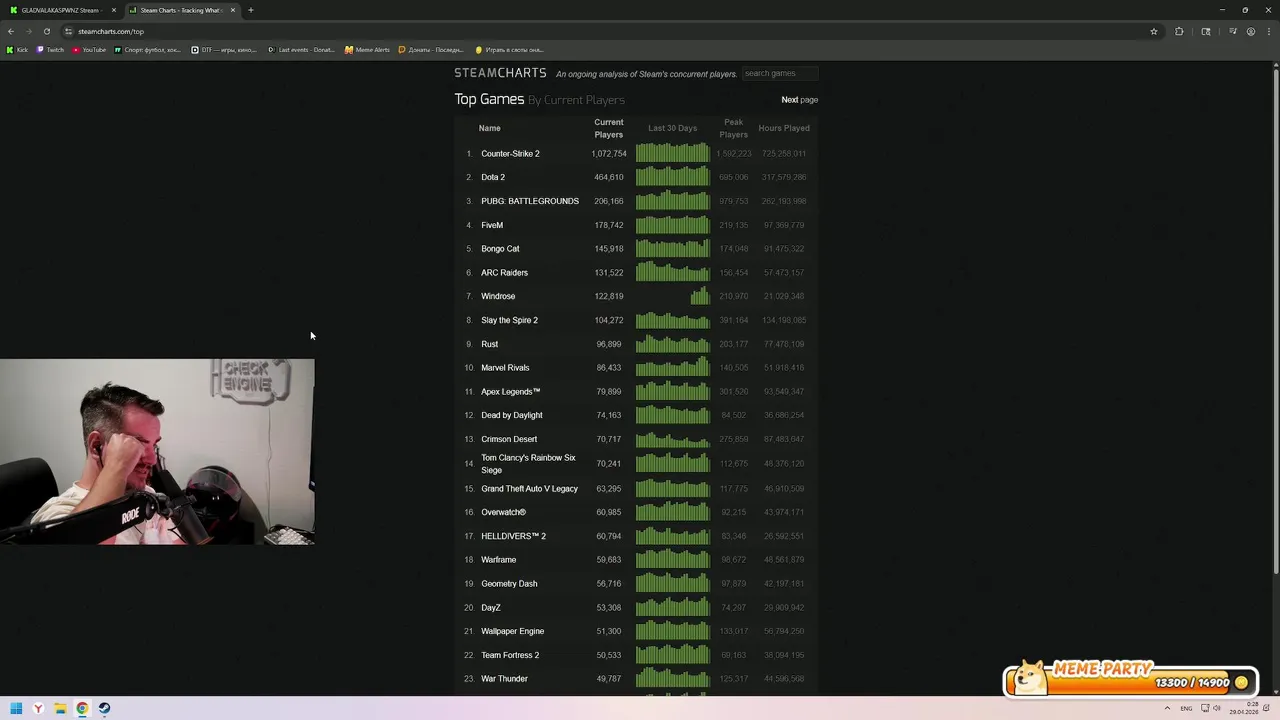Image resolution: width=1280 pixels, height=720 pixels.
Task: Open File Explorer from the taskbar
Action: tap(60, 708)
